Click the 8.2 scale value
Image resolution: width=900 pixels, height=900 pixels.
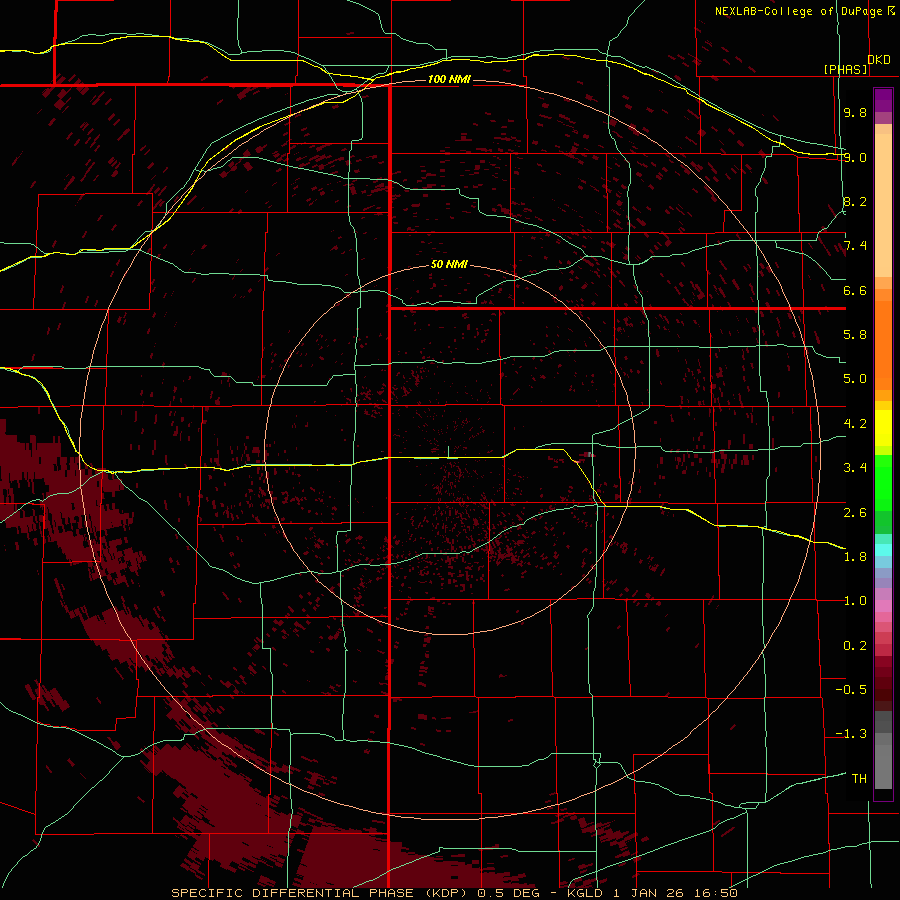point(855,201)
